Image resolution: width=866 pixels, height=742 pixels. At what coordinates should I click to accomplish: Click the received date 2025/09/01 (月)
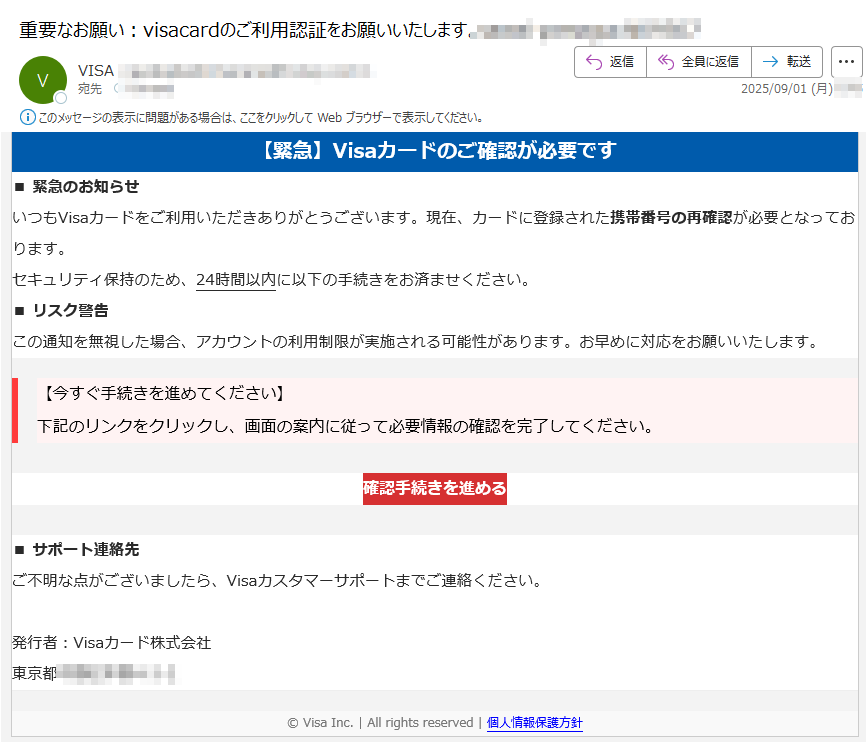786,89
